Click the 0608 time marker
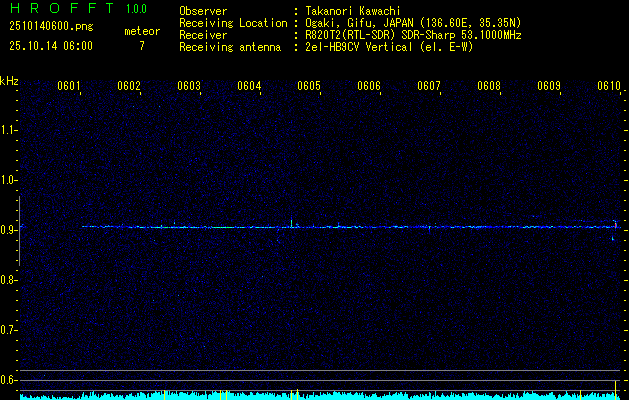The height and width of the screenshot is (400, 629). click(489, 86)
